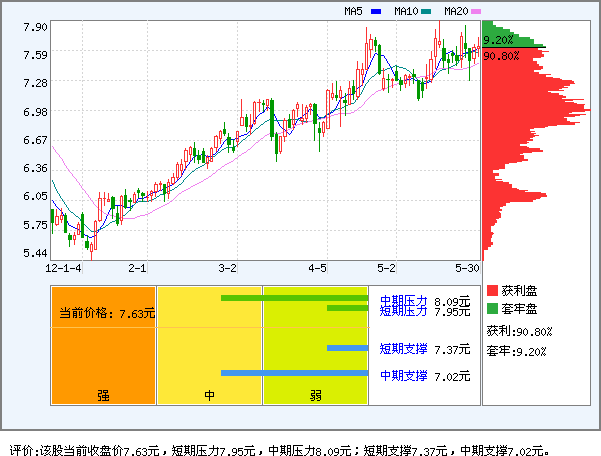Click the 3-2 date on the axis

[228, 268]
